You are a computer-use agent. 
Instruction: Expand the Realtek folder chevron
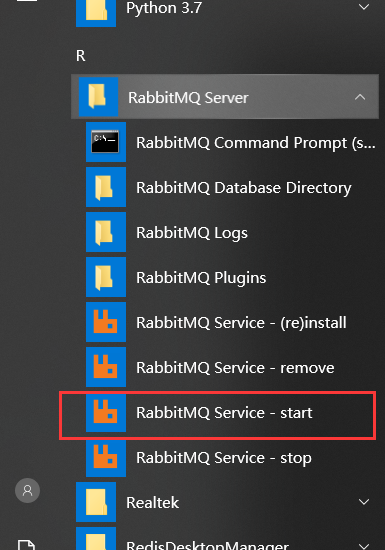pos(364,502)
